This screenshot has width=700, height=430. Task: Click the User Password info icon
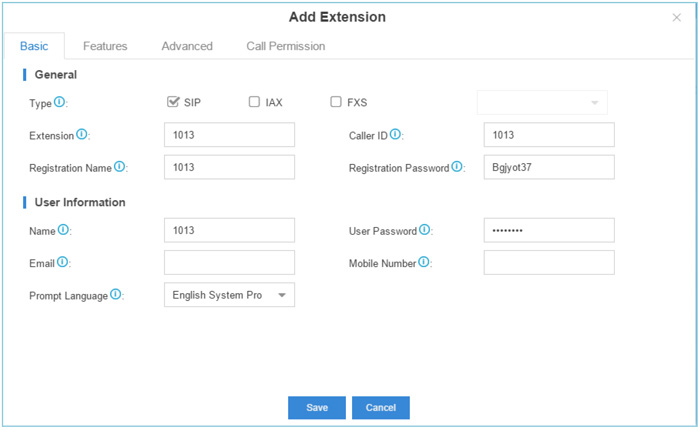tap(425, 230)
